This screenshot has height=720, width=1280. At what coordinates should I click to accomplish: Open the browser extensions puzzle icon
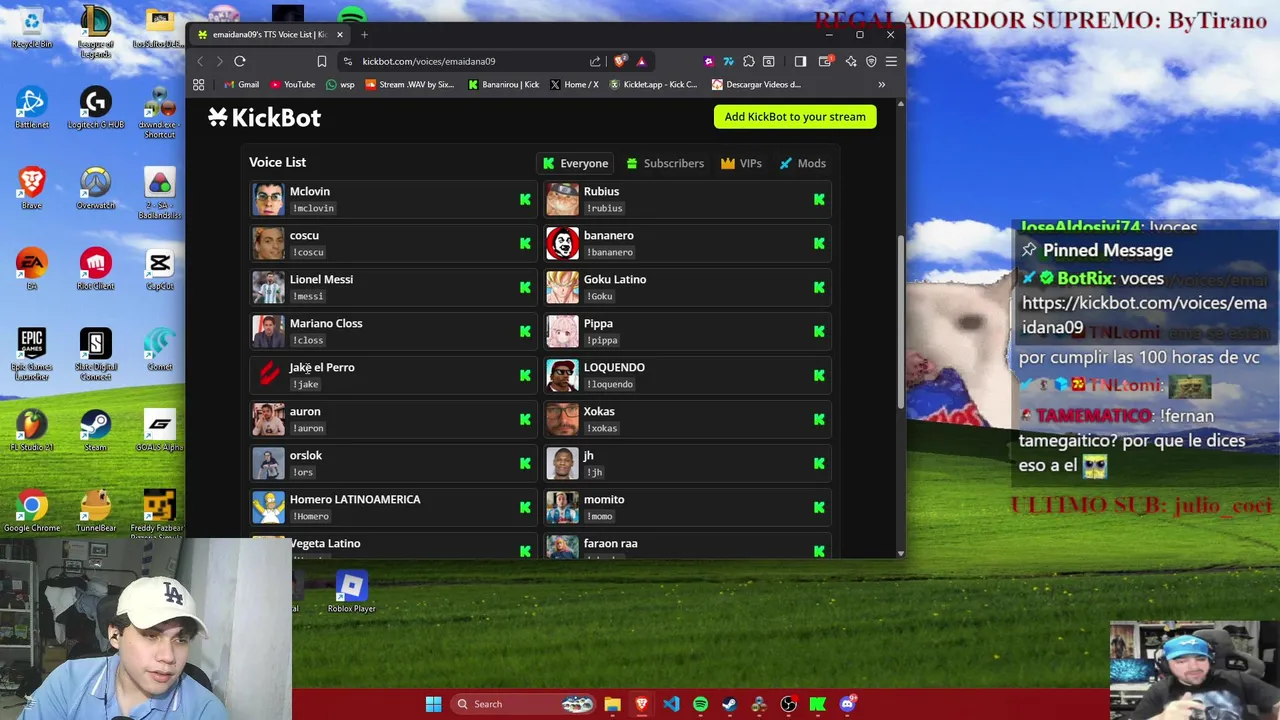pos(748,61)
